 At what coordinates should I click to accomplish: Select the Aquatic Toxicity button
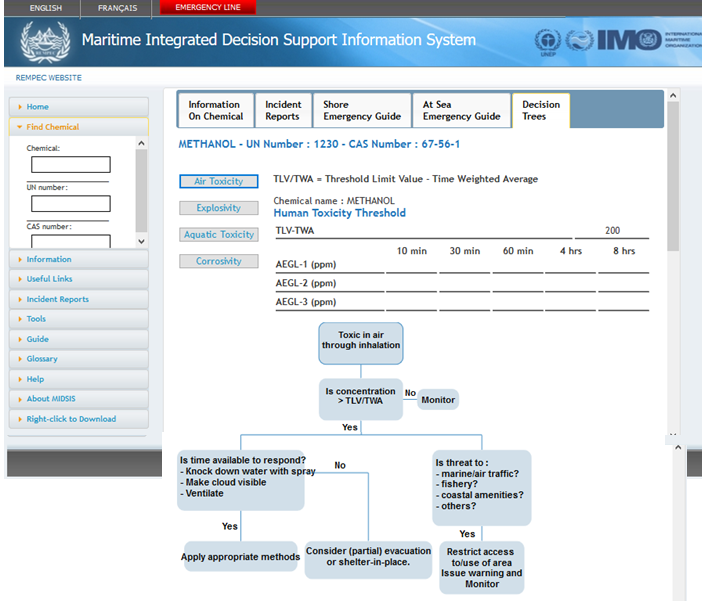[x=218, y=235]
